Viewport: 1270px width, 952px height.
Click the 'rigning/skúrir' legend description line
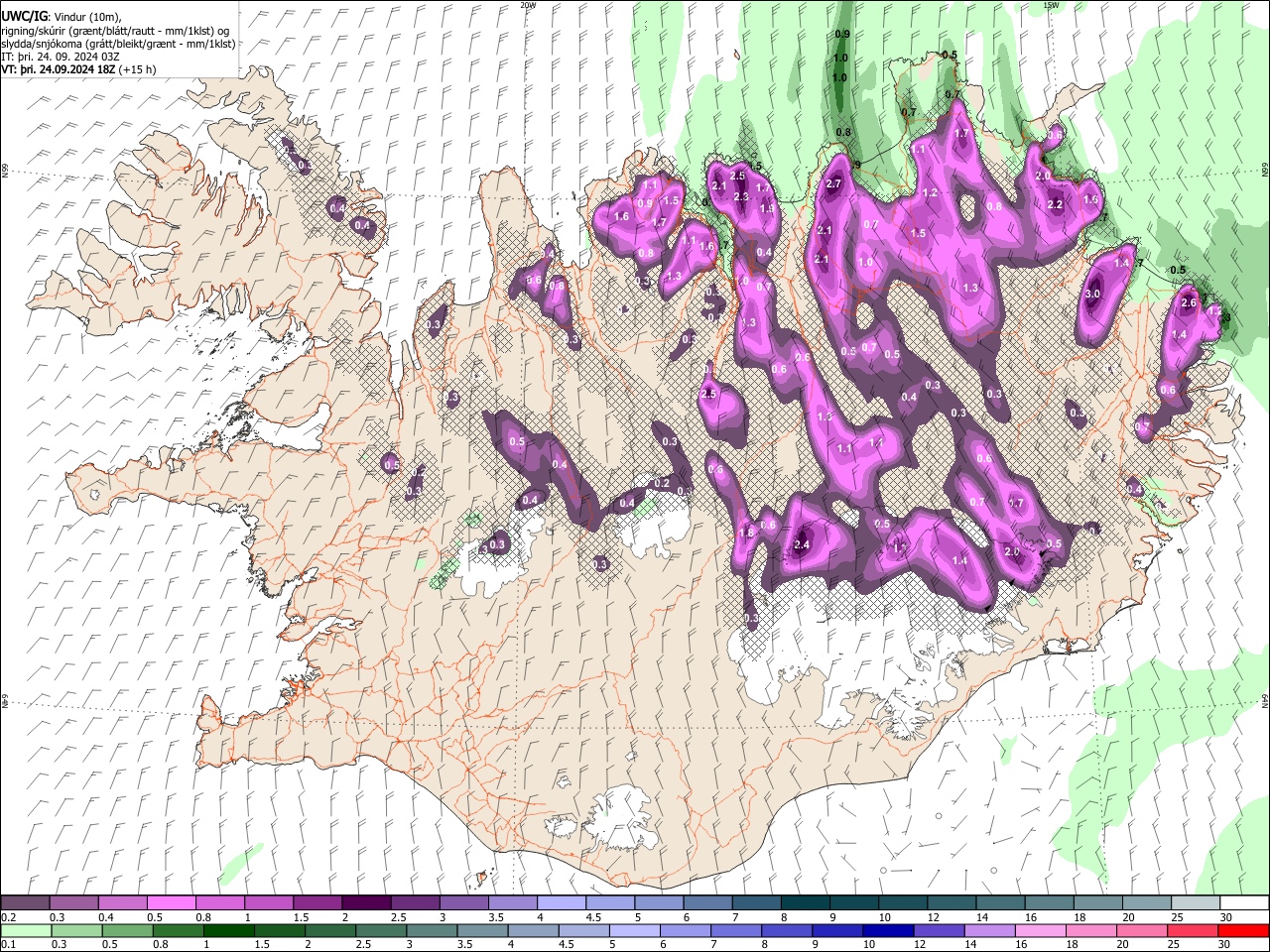tap(115, 31)
